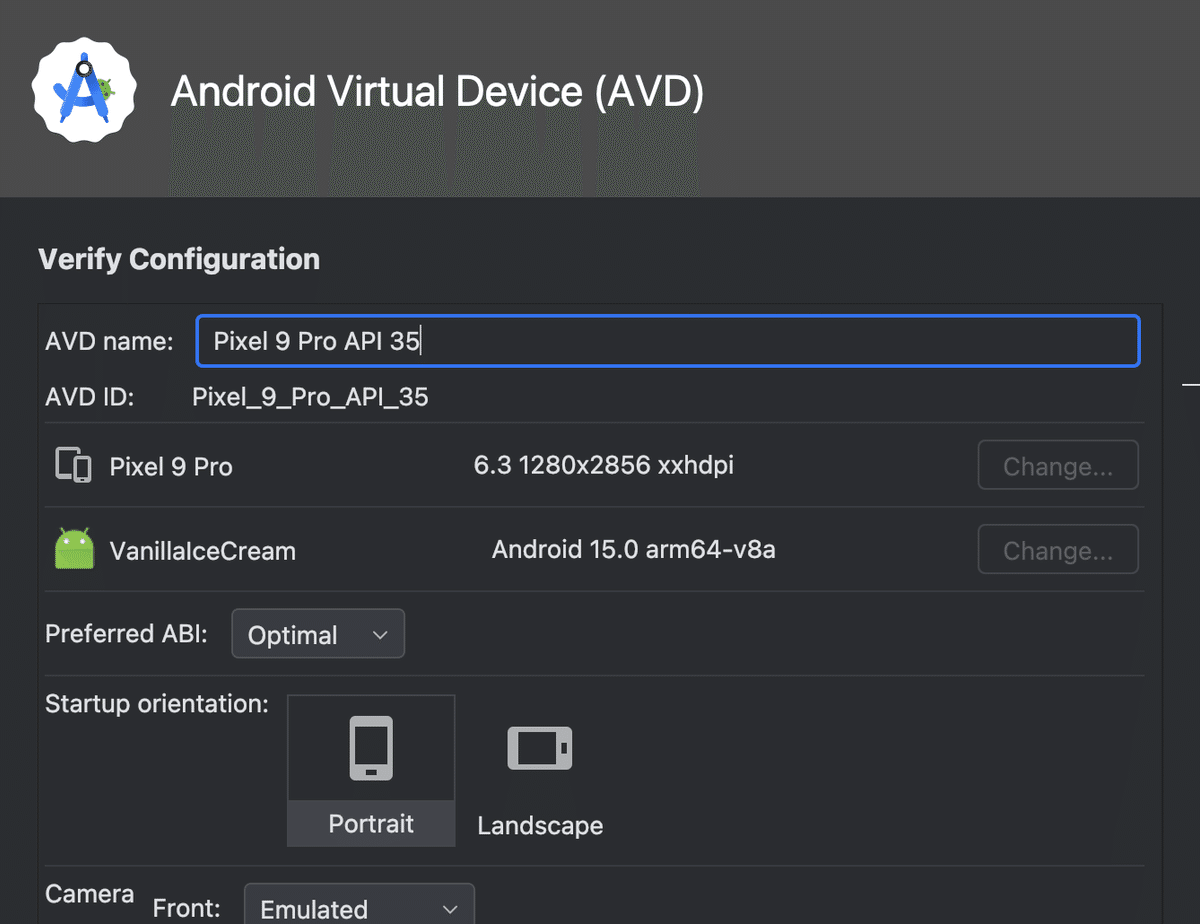Screen dimensions: 1200x924
Task: Click the Android 15.0 arm64-v8a text
Action: click(x=634, y=549)
